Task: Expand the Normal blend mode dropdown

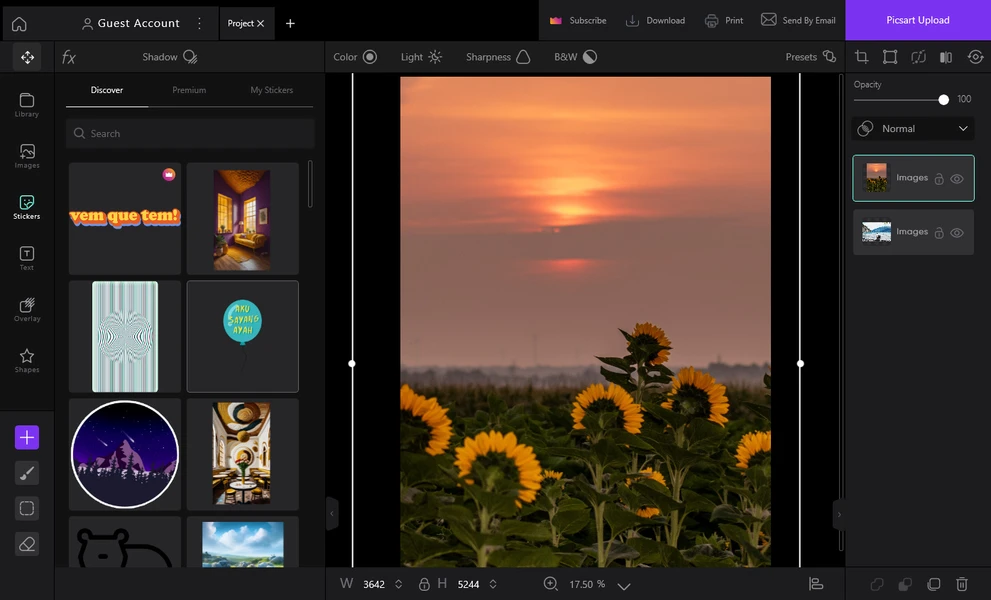Action: point(913,128)
